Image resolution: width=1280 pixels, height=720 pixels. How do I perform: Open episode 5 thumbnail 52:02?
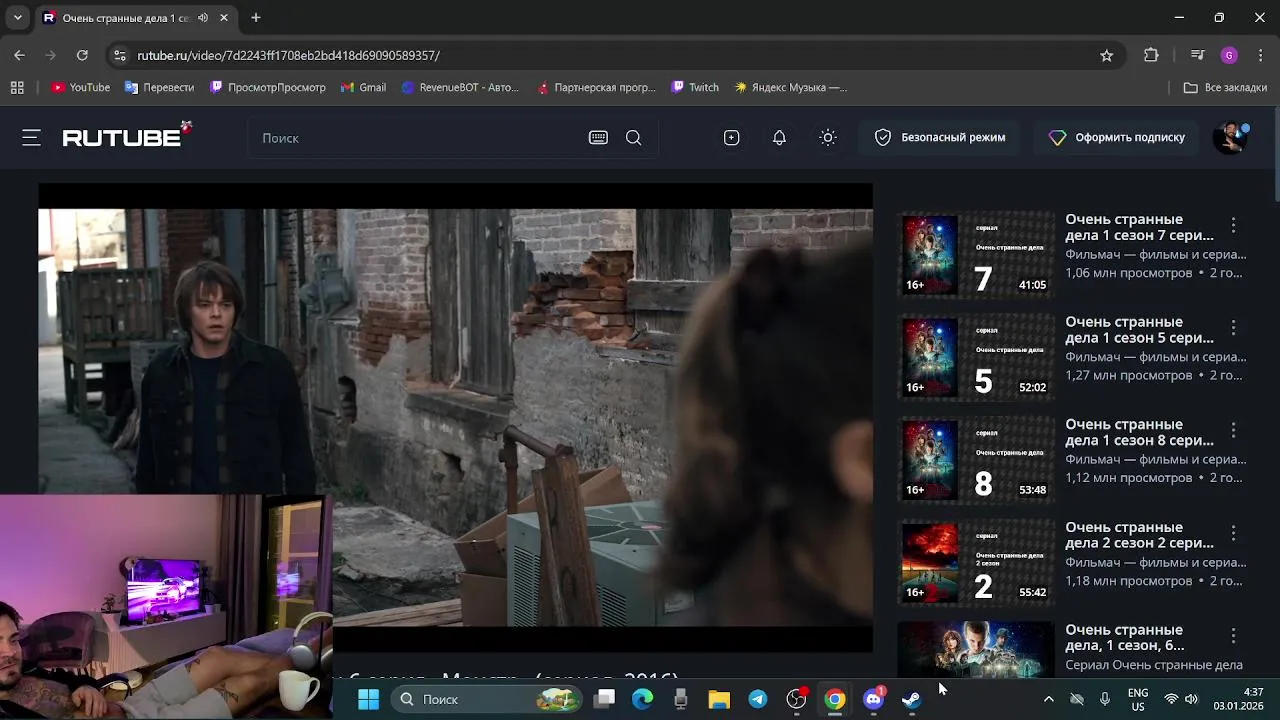(x=976, y=358)
